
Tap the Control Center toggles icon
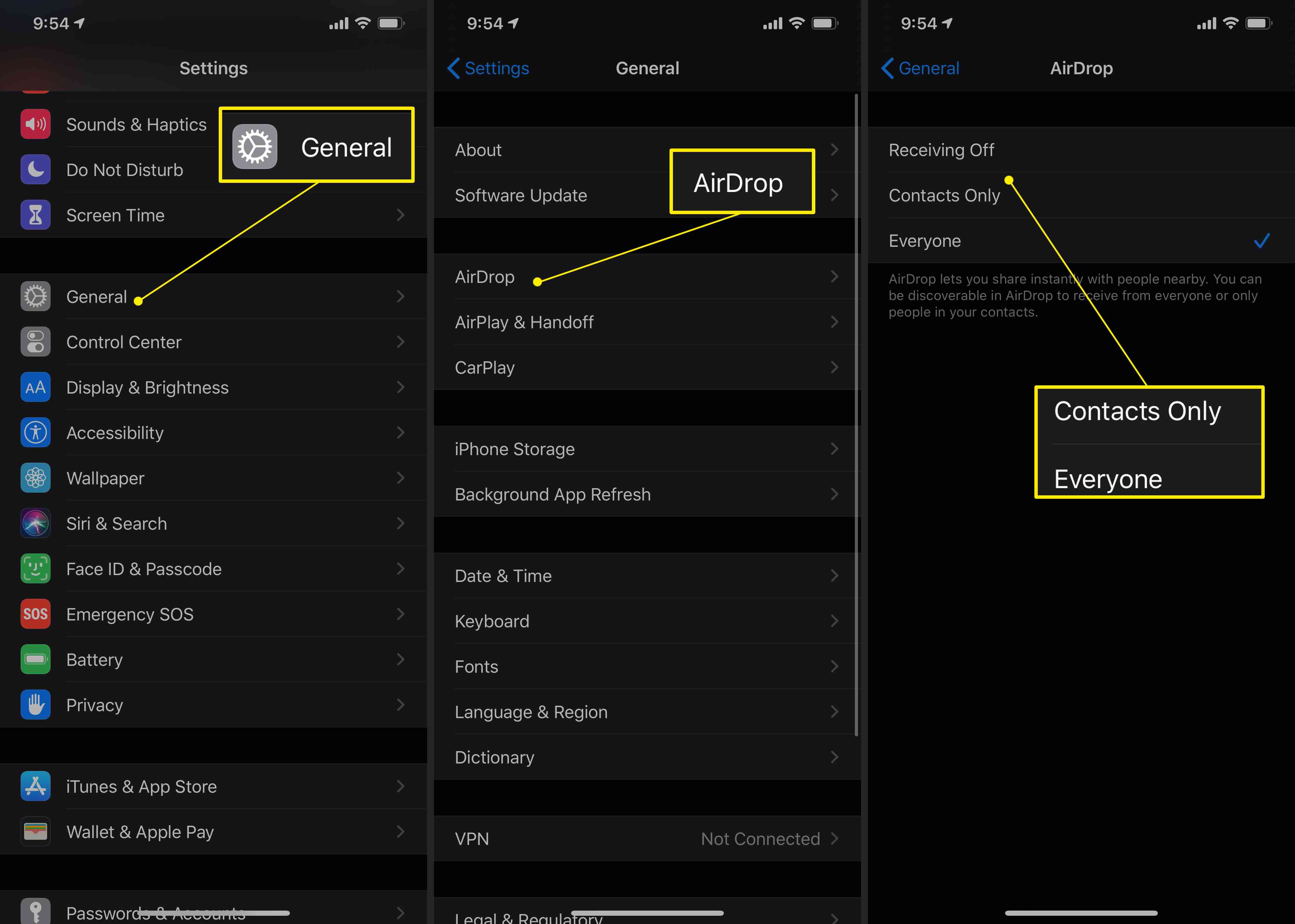coord(35,342)
